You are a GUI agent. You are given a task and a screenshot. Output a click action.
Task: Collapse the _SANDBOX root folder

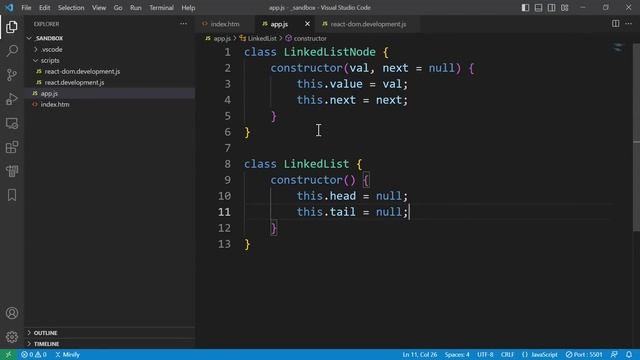tap(109, 38)
